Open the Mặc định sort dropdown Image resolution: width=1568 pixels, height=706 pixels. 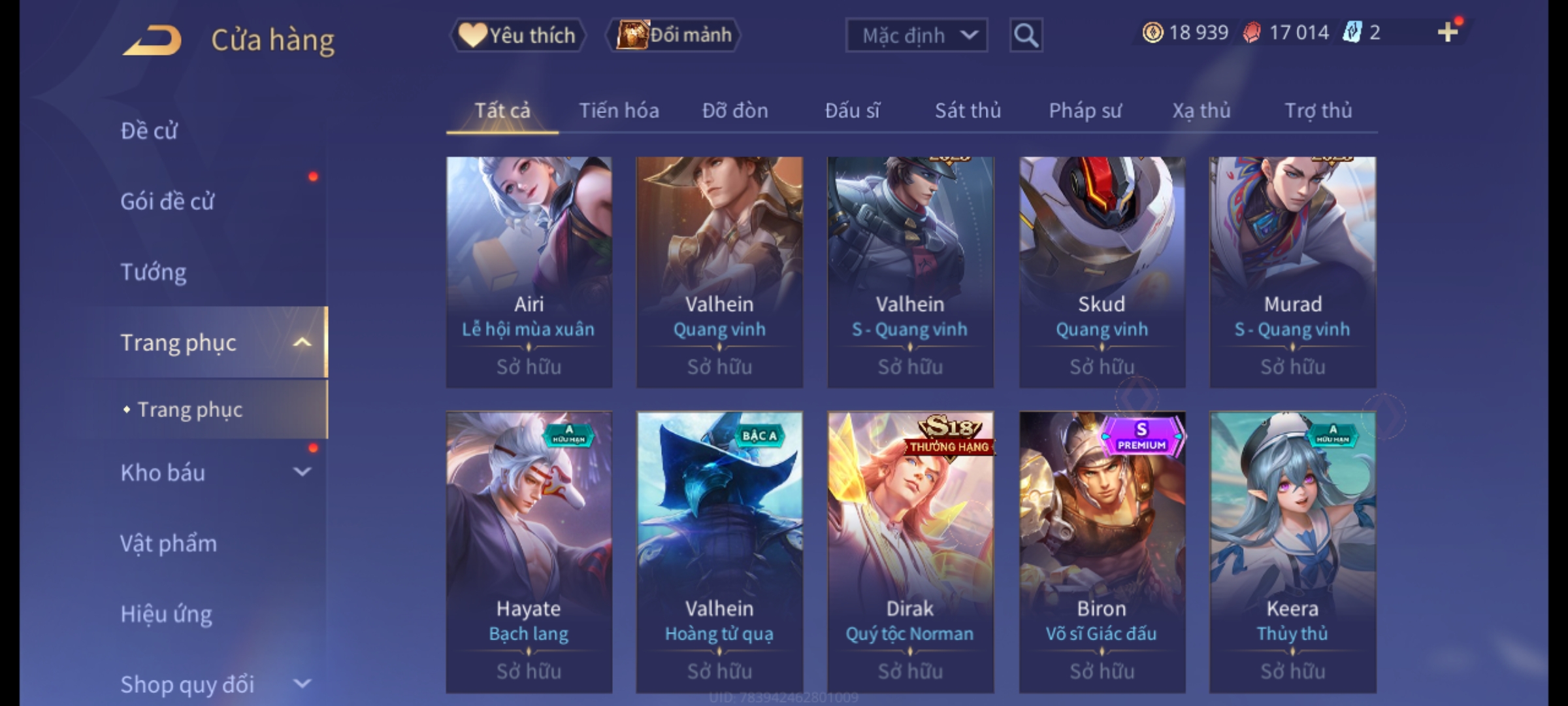[917, 35]
